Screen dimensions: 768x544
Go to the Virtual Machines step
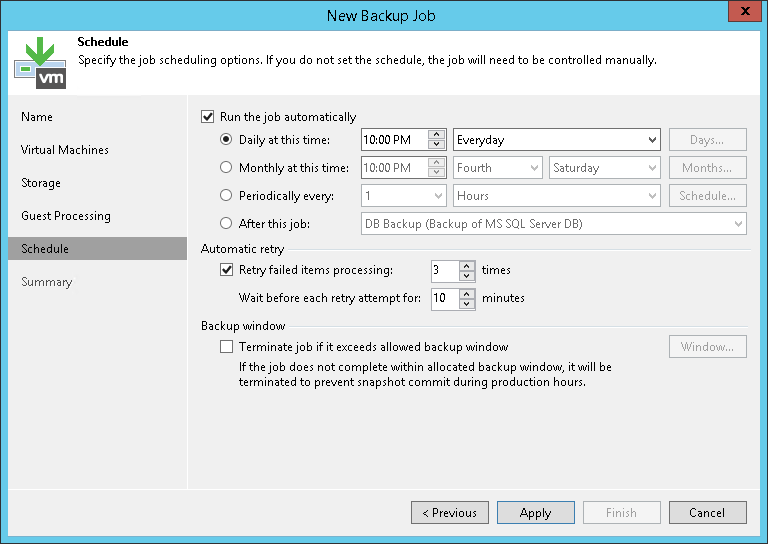click(65, 149)
